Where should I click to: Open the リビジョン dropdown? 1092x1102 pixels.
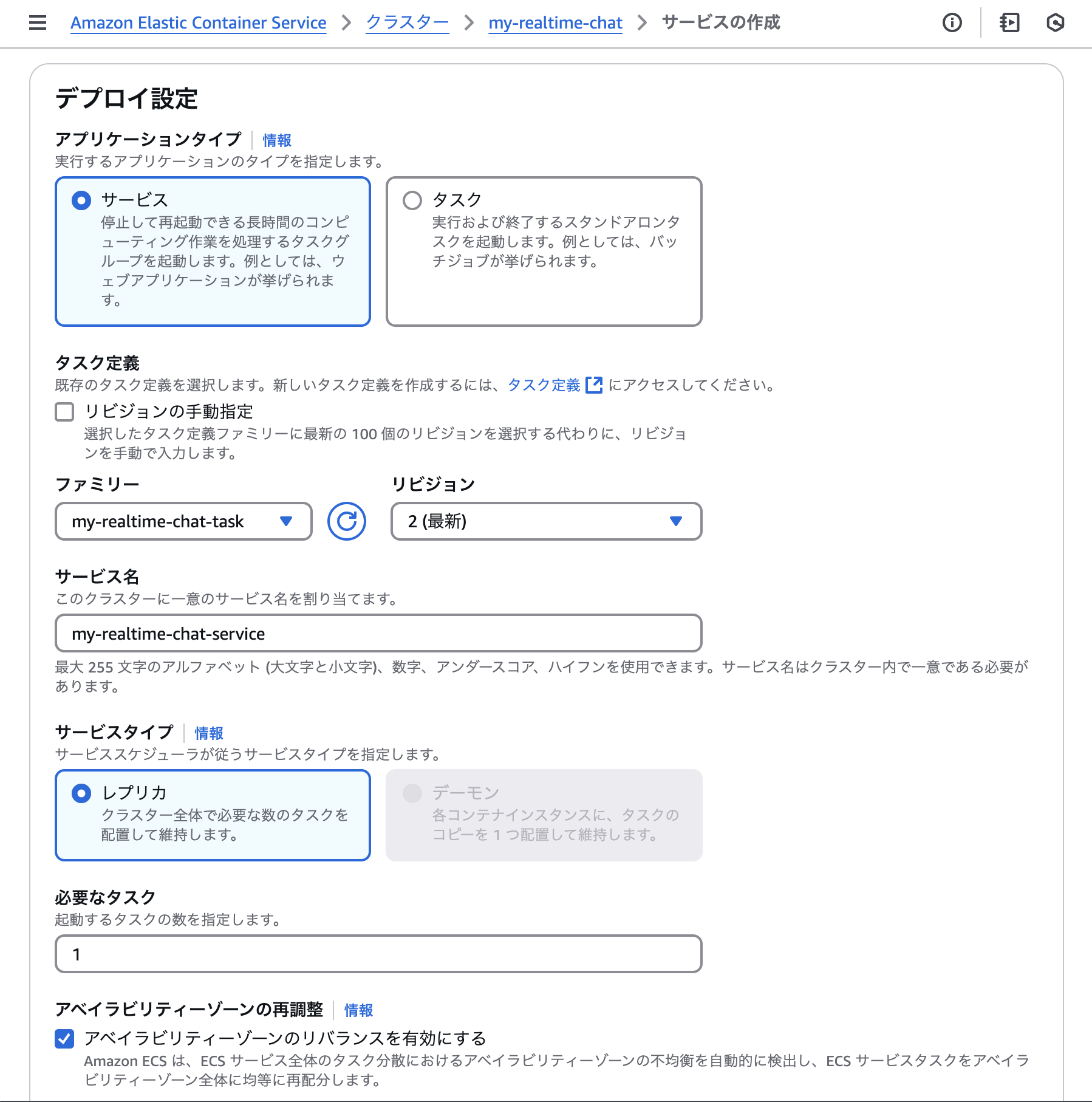547,521
